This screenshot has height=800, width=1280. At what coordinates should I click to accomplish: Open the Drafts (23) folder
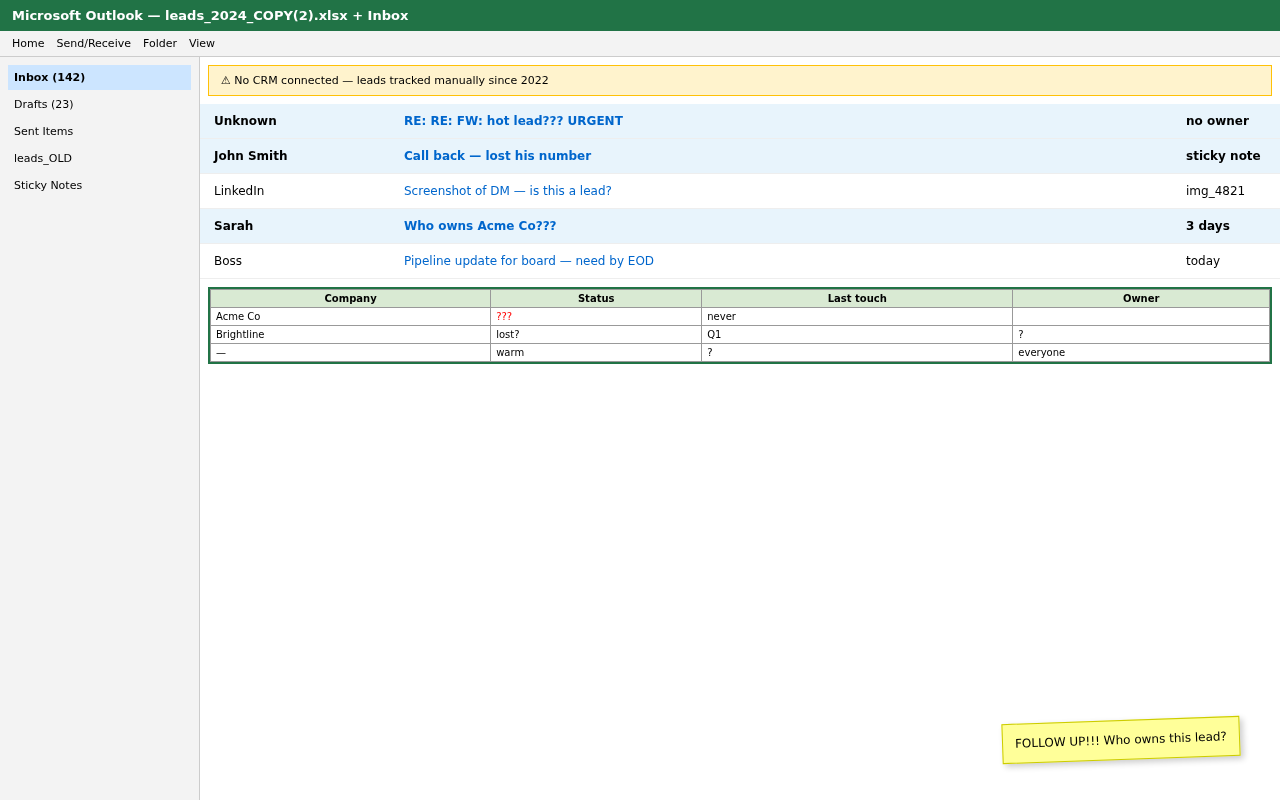point(99,104)
